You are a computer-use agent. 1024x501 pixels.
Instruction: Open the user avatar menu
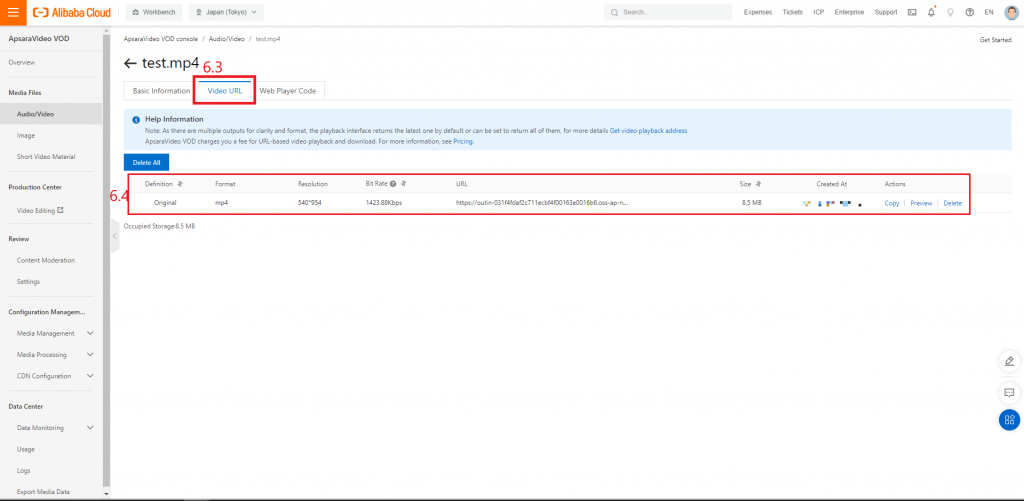coord(1011,12)
